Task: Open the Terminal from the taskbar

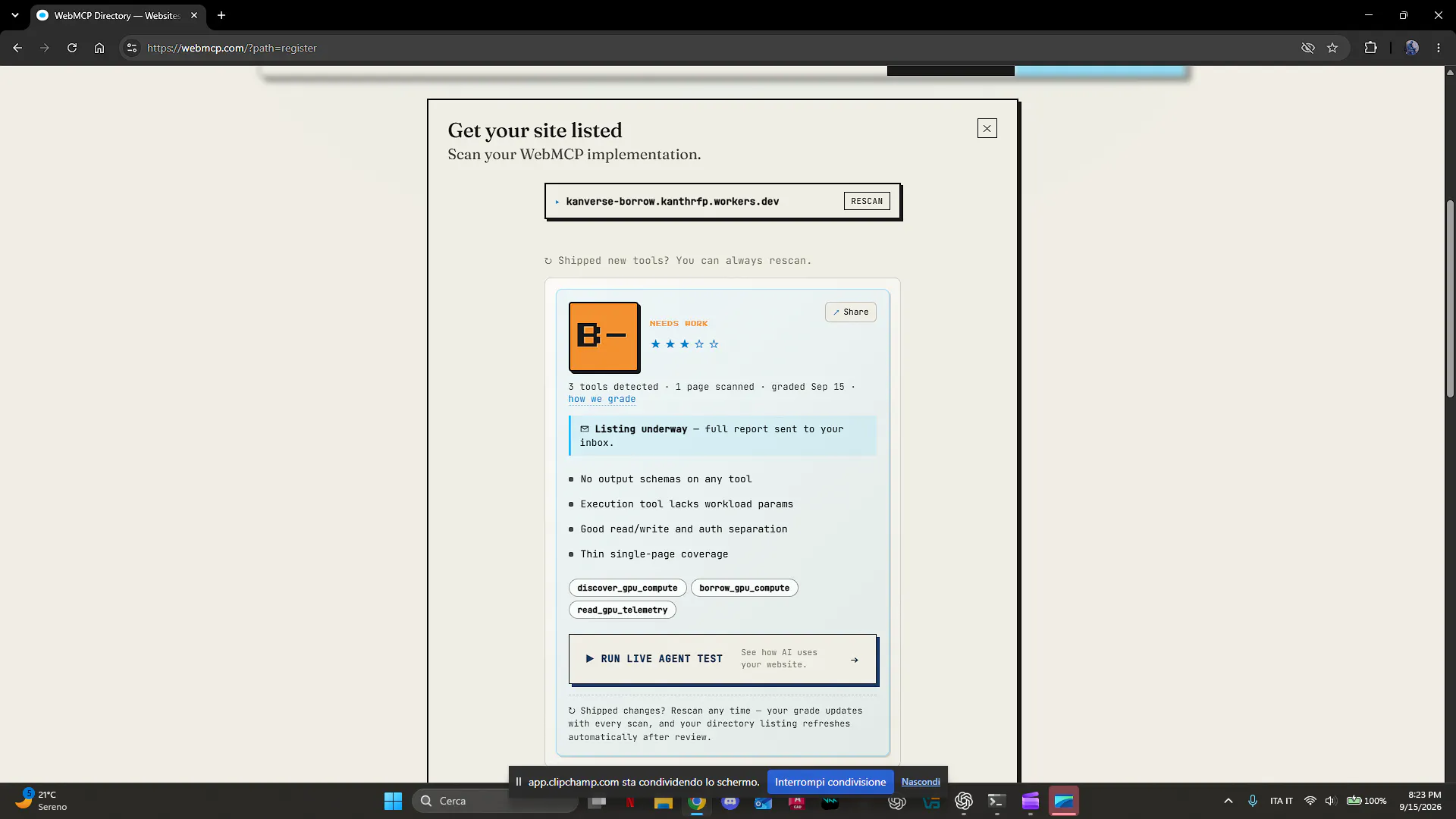Action: pyautogui.click(x=997, y=801)
